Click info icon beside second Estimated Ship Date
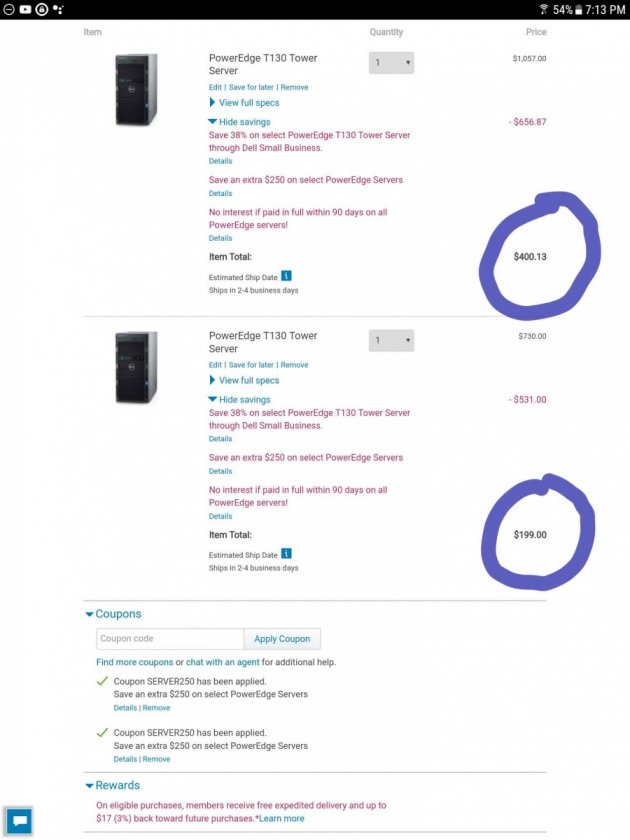This screenshot has height=840, width=630. click(287, 553)
